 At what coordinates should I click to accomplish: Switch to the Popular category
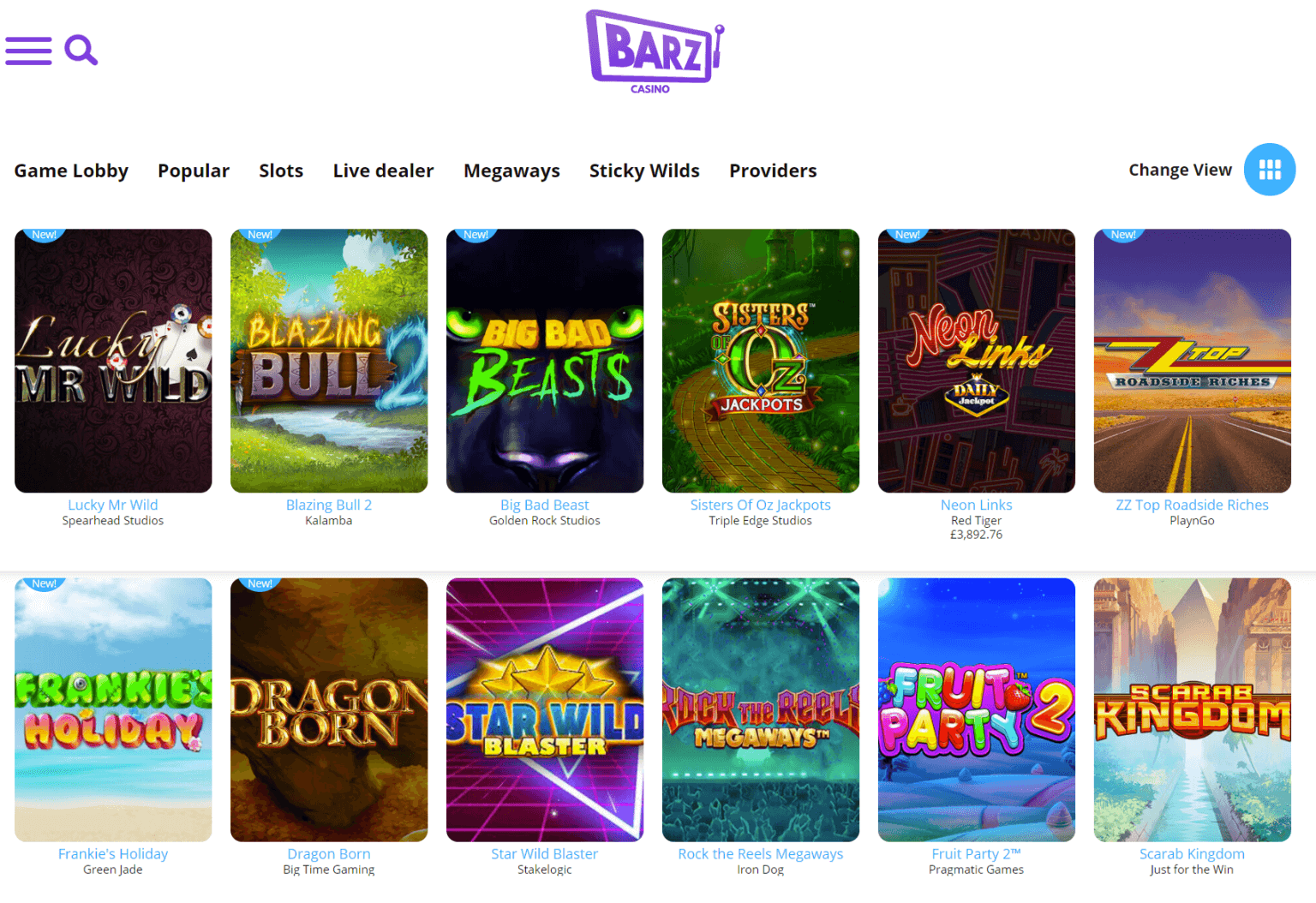[x=194, y=170]
